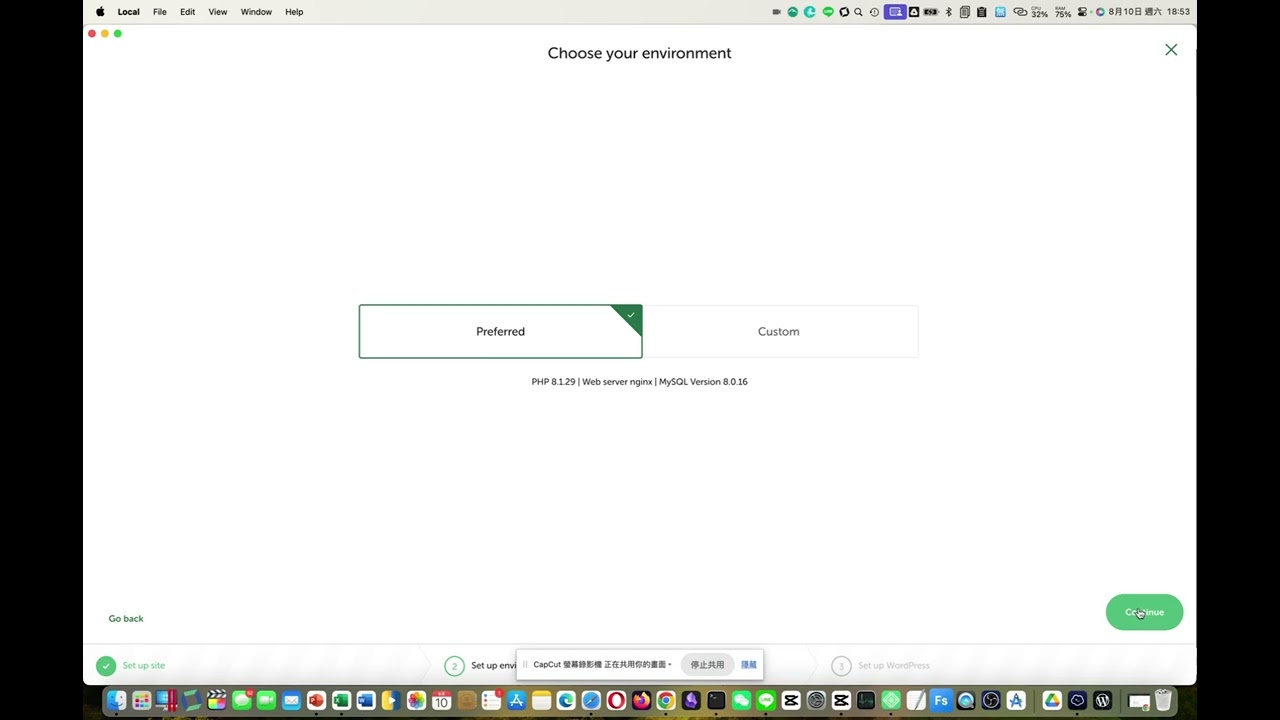The width and height of the screenshot is (1280, 720).
Task: Choose the Custom environment option
Action: [x=778, y=331]
